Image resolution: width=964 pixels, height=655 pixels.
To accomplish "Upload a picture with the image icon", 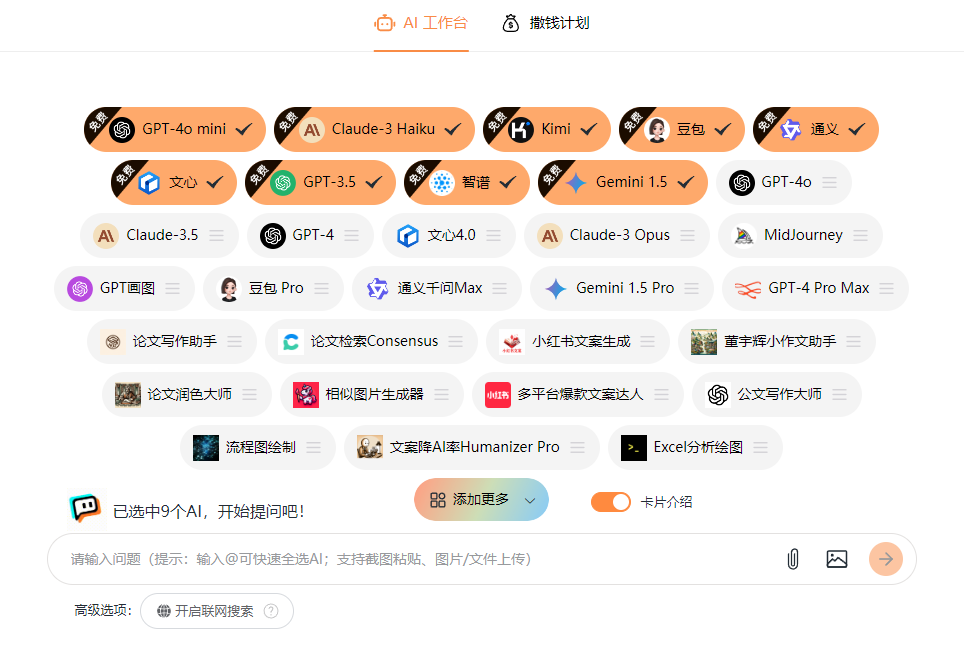I will point(837,559).
